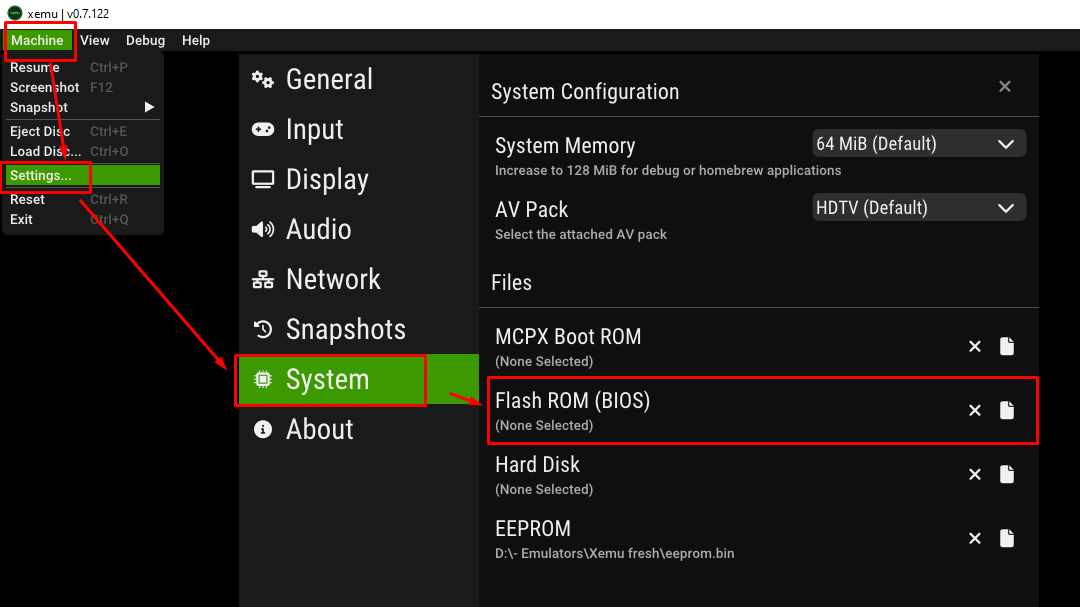
Task: Click the monitor icon beside Display
Action: (262, 179)
